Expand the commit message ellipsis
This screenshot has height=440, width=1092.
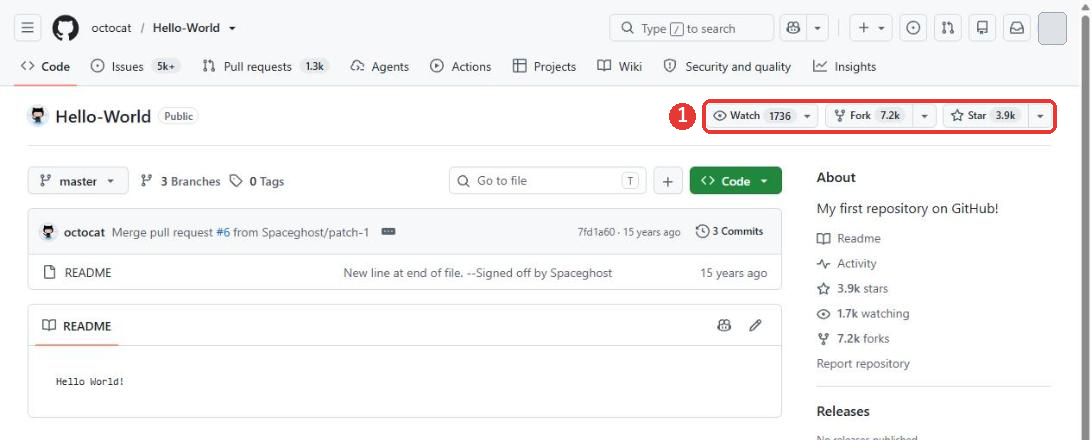389,232
